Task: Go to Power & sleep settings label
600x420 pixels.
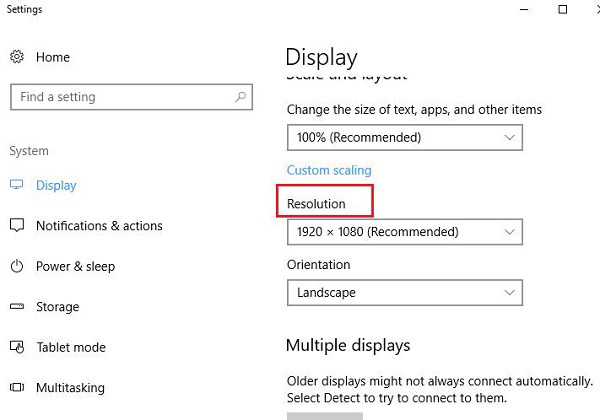Action: 75,267
